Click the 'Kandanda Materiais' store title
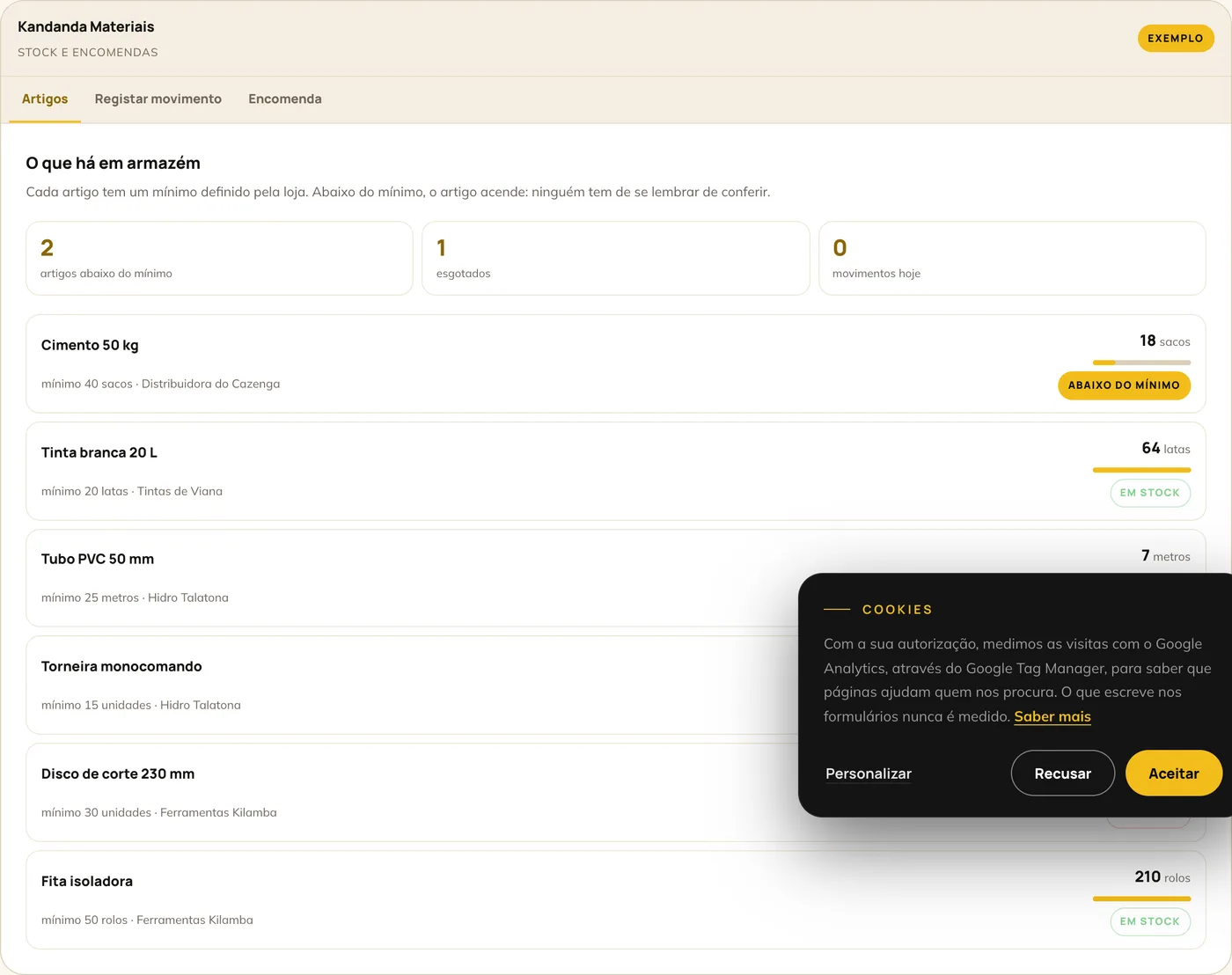Viewport: 1232px width, 975px height. 86,26
